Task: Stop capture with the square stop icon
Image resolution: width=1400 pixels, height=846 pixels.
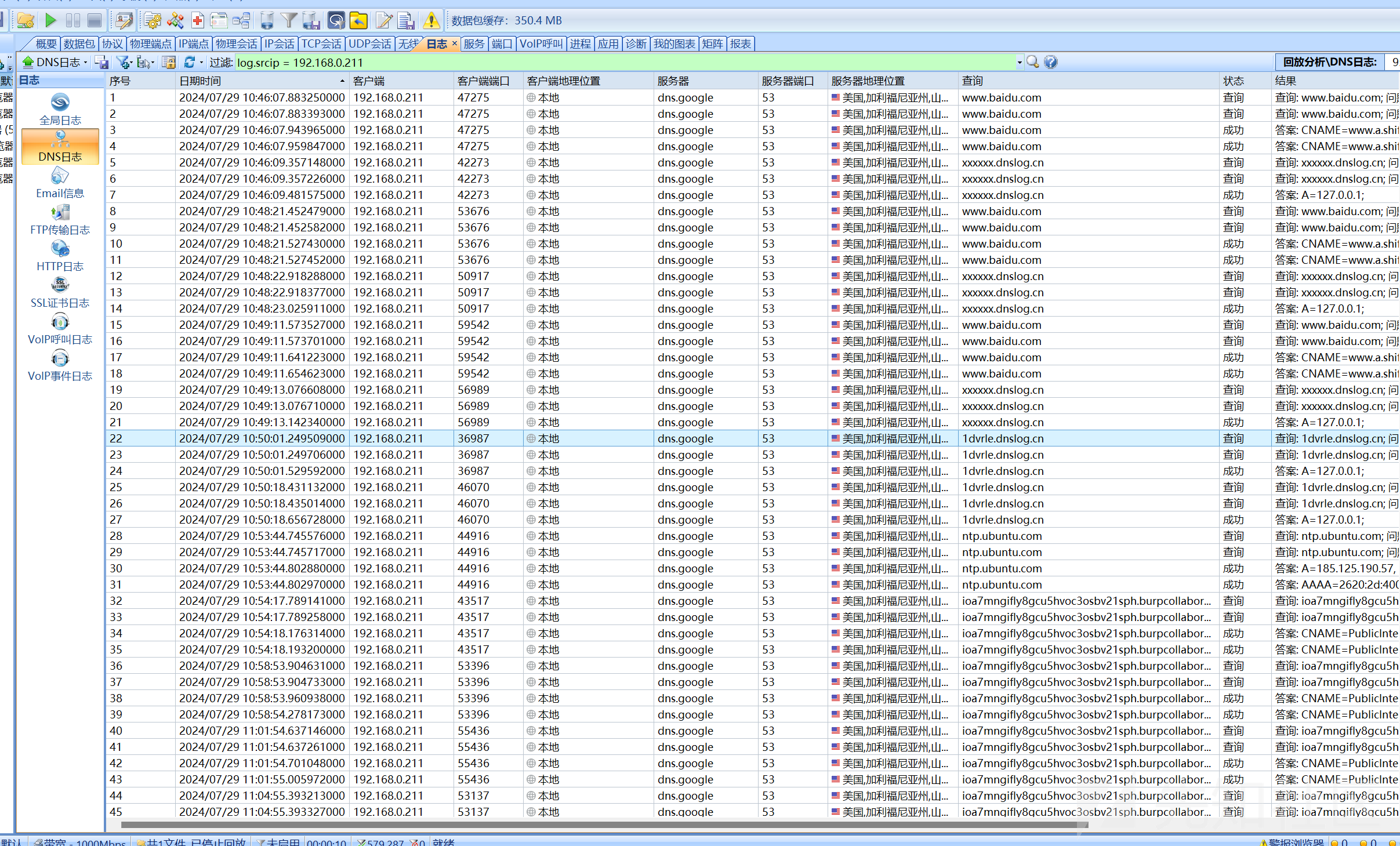Action: [95, 21]
